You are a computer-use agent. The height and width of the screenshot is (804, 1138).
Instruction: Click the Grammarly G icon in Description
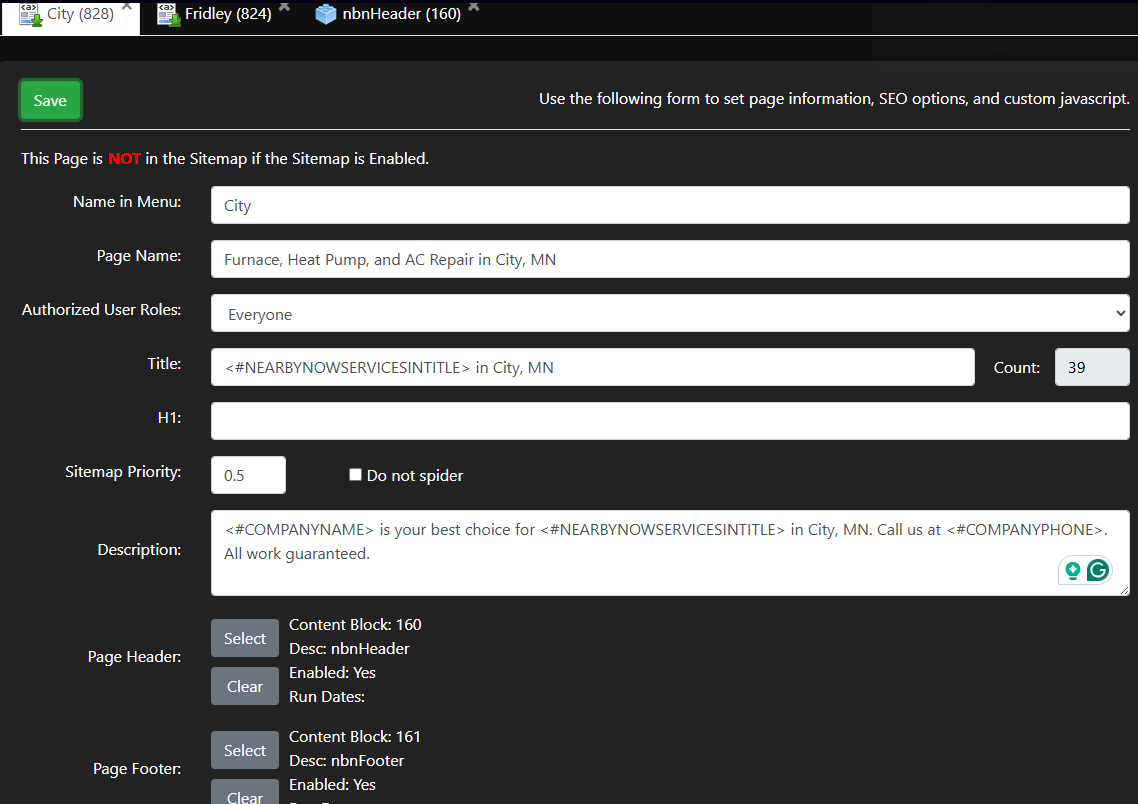pos(1098,570)
